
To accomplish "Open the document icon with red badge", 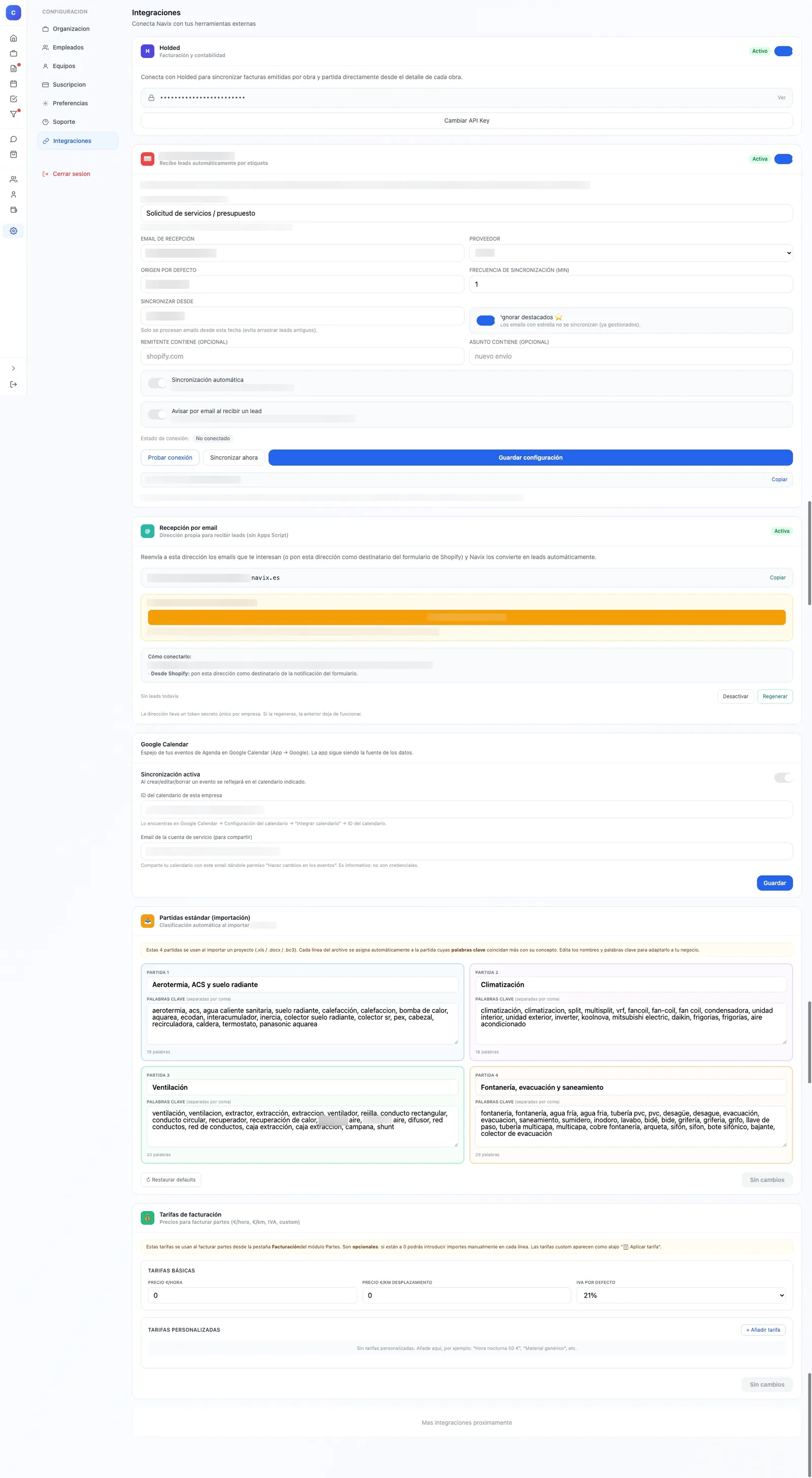I will tap(13, 69).
